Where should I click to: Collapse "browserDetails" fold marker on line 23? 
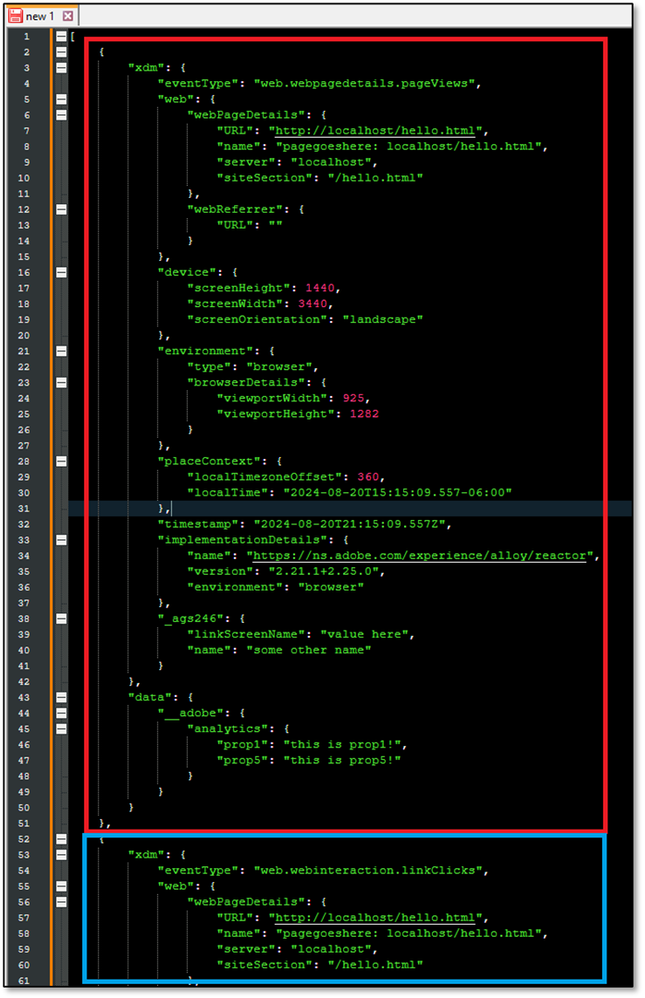tap(61, 382)
